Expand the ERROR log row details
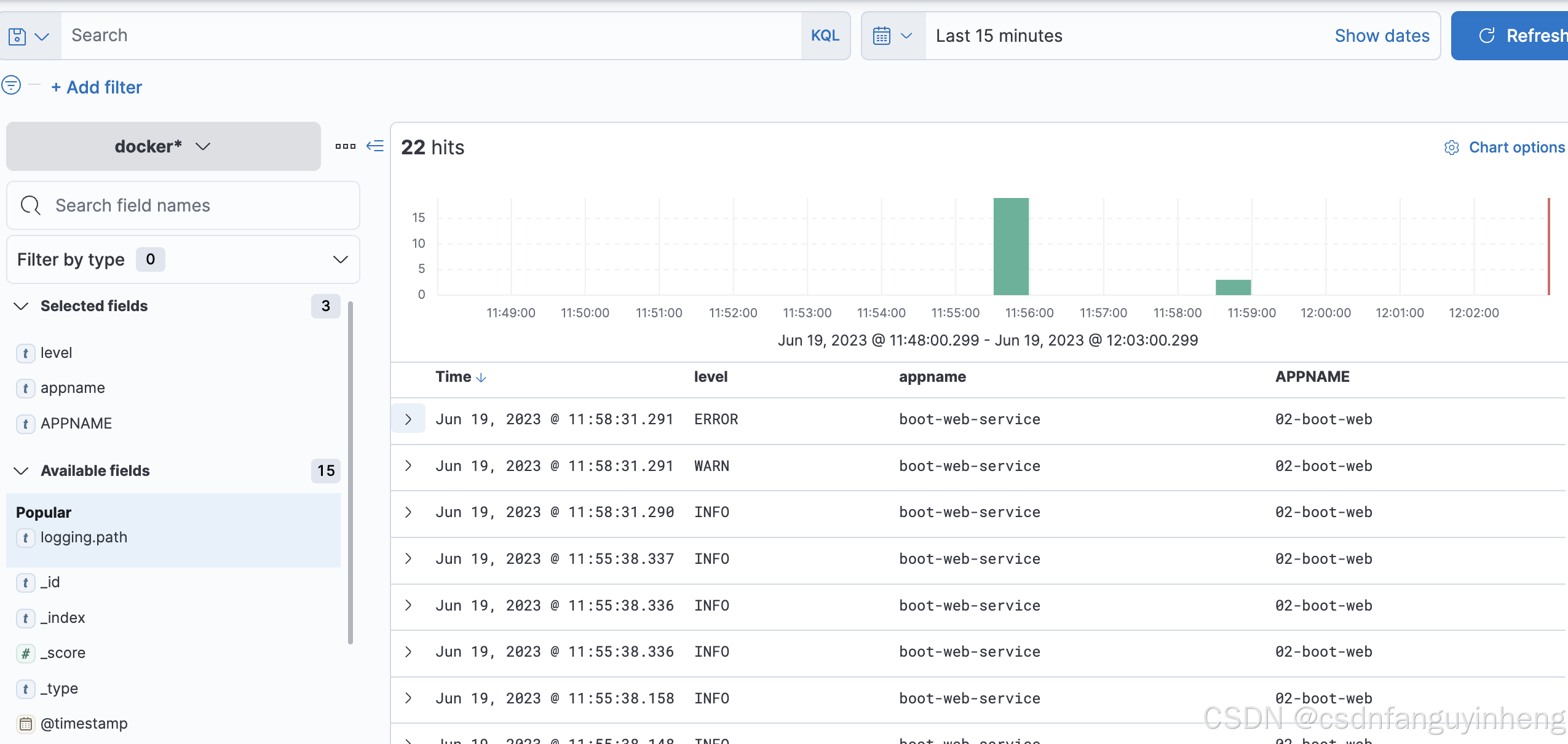The width and height of the screenshot is (1568, 744). [x=408, y=419]
